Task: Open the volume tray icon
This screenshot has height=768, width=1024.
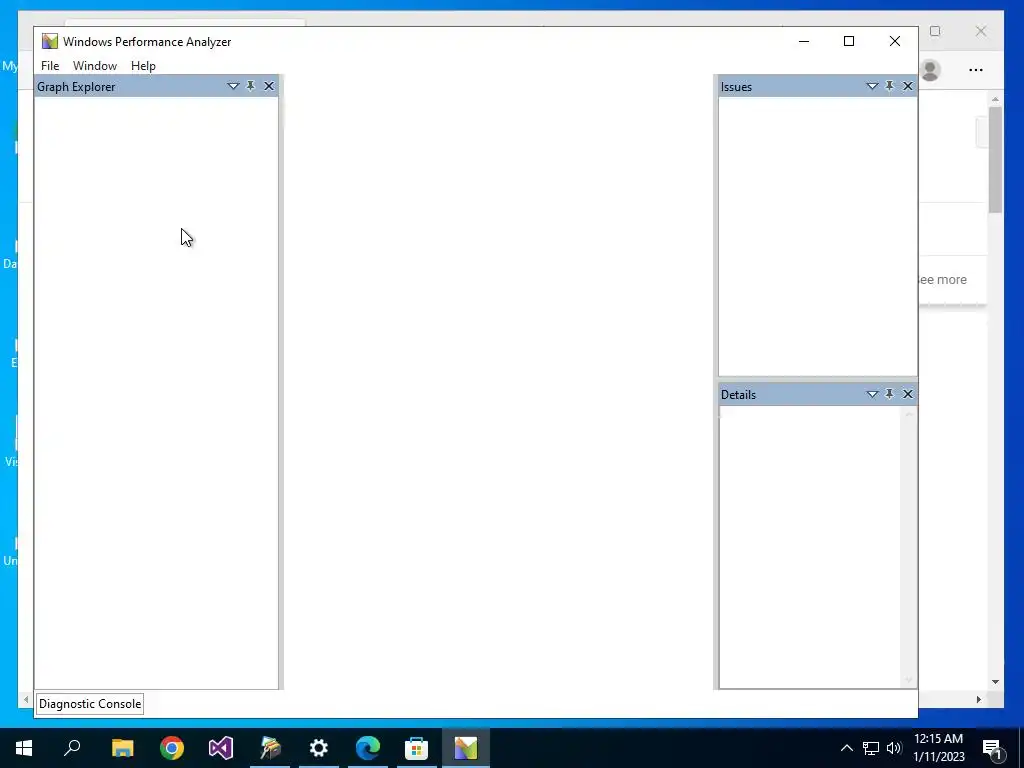Action: click(894, 748)
